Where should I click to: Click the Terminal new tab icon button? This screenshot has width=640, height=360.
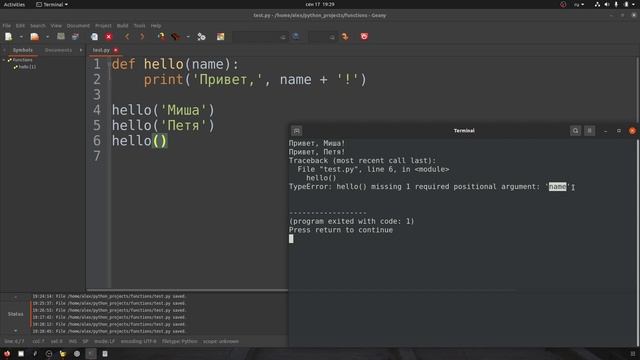[x=297, y=131]
